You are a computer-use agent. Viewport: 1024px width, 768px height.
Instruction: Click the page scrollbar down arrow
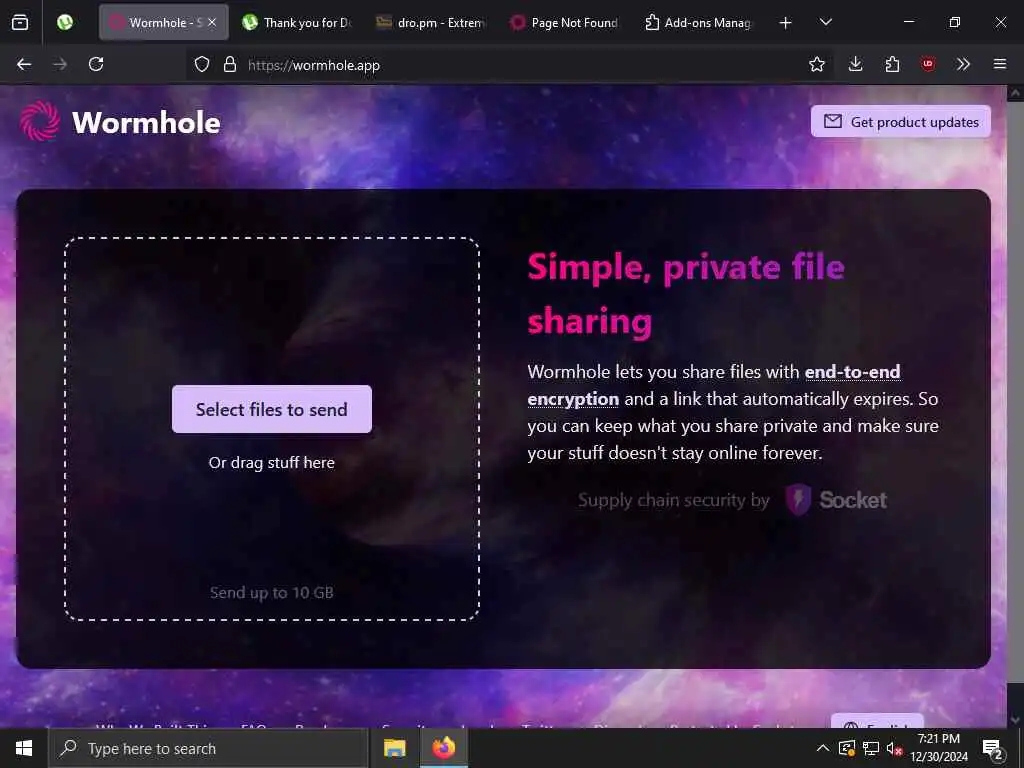[x=1015, y=720]
